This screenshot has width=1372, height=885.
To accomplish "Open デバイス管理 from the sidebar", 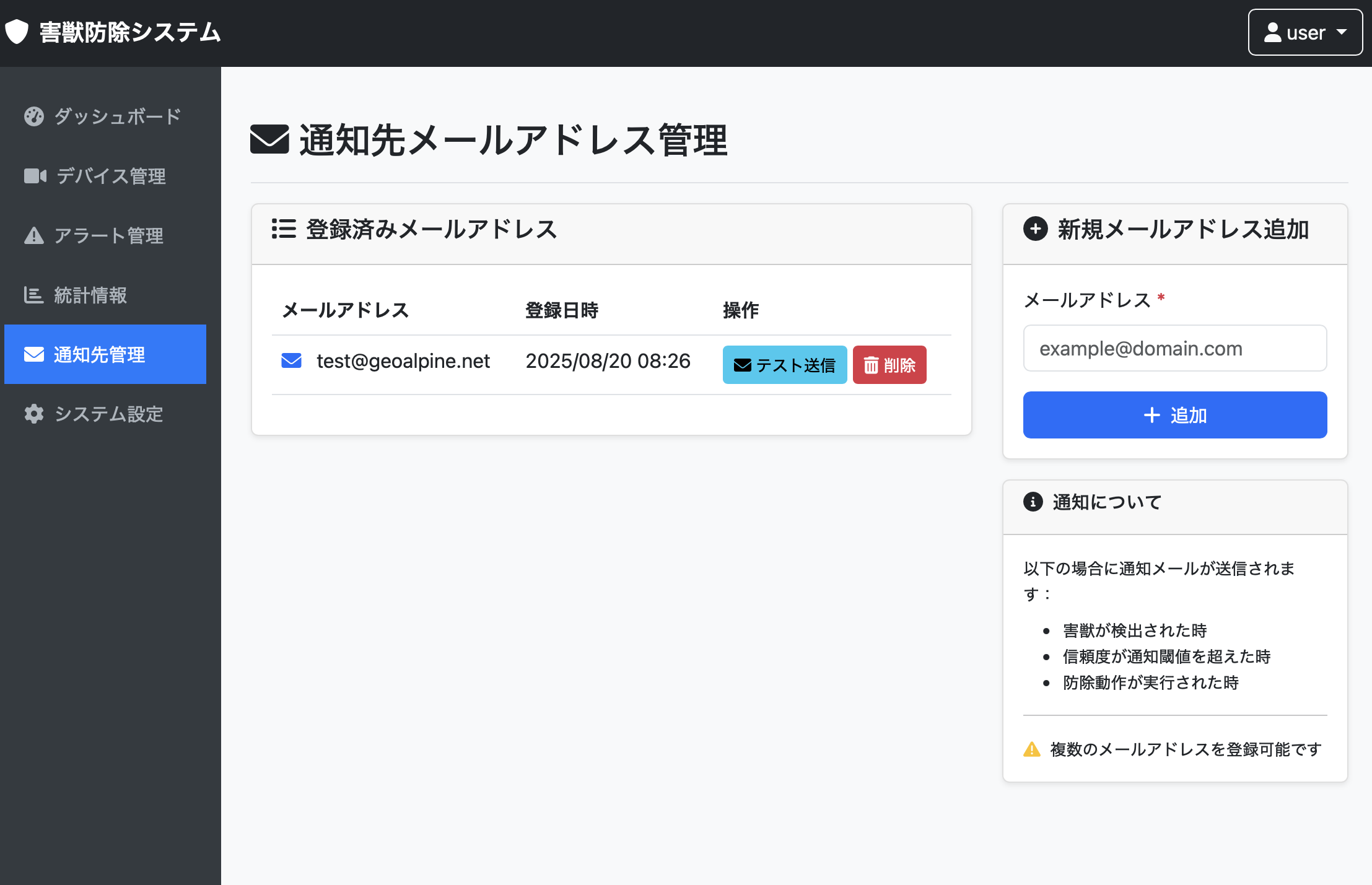I will (105, 176).
